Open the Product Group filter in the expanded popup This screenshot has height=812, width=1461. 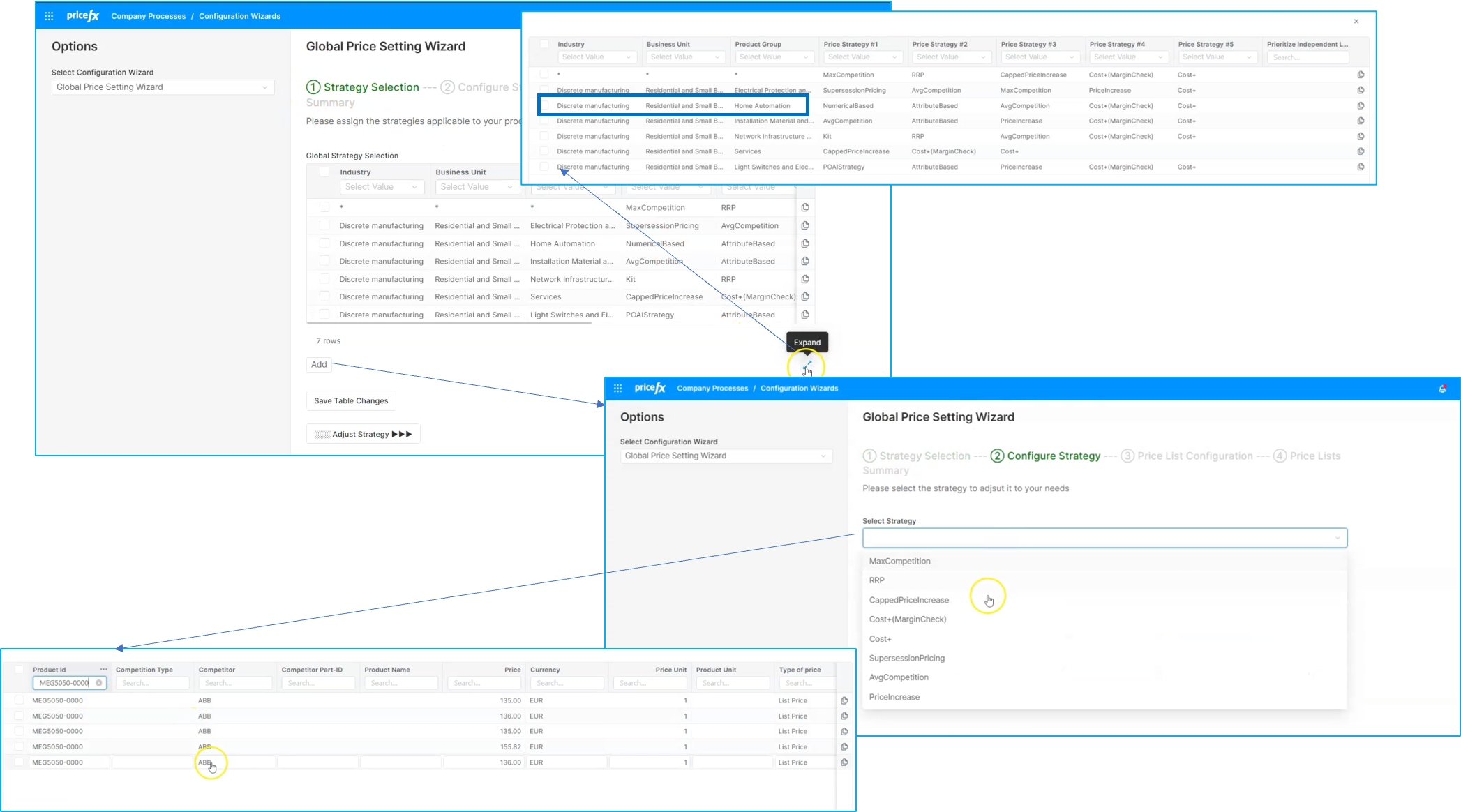click(773, 57)
